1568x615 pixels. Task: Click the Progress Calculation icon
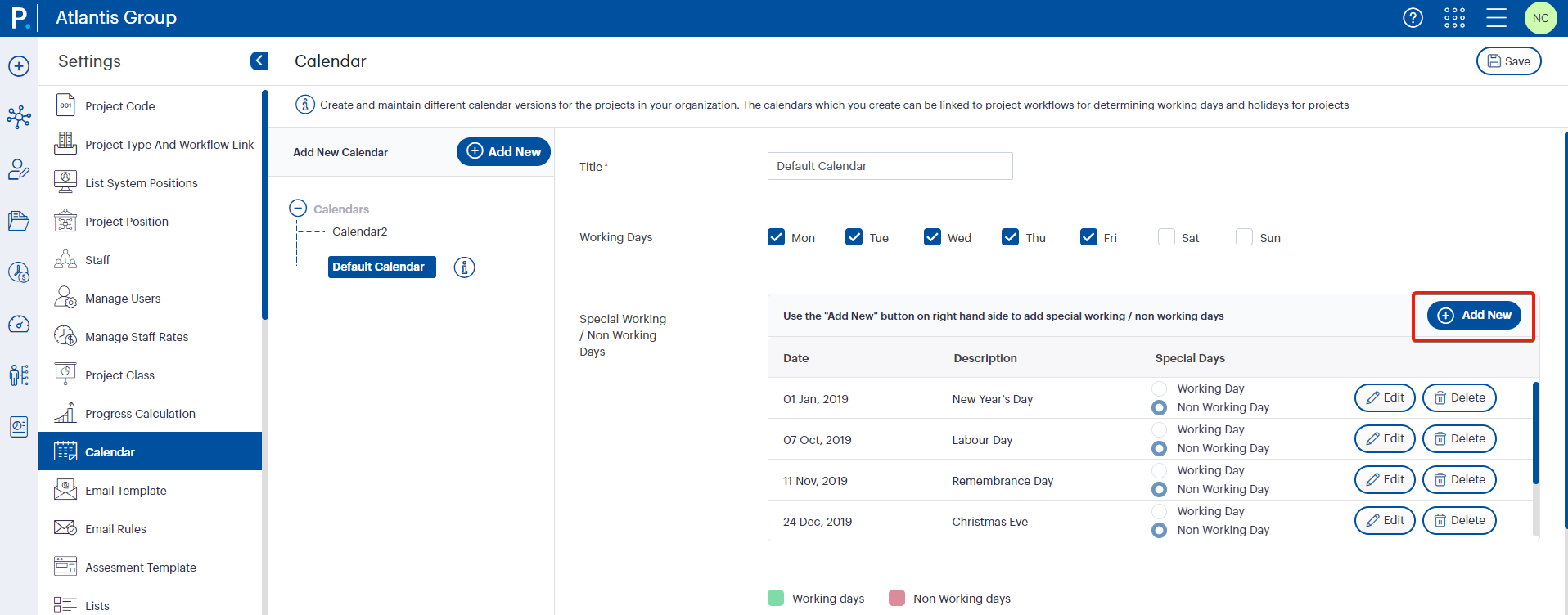point(65,413)
